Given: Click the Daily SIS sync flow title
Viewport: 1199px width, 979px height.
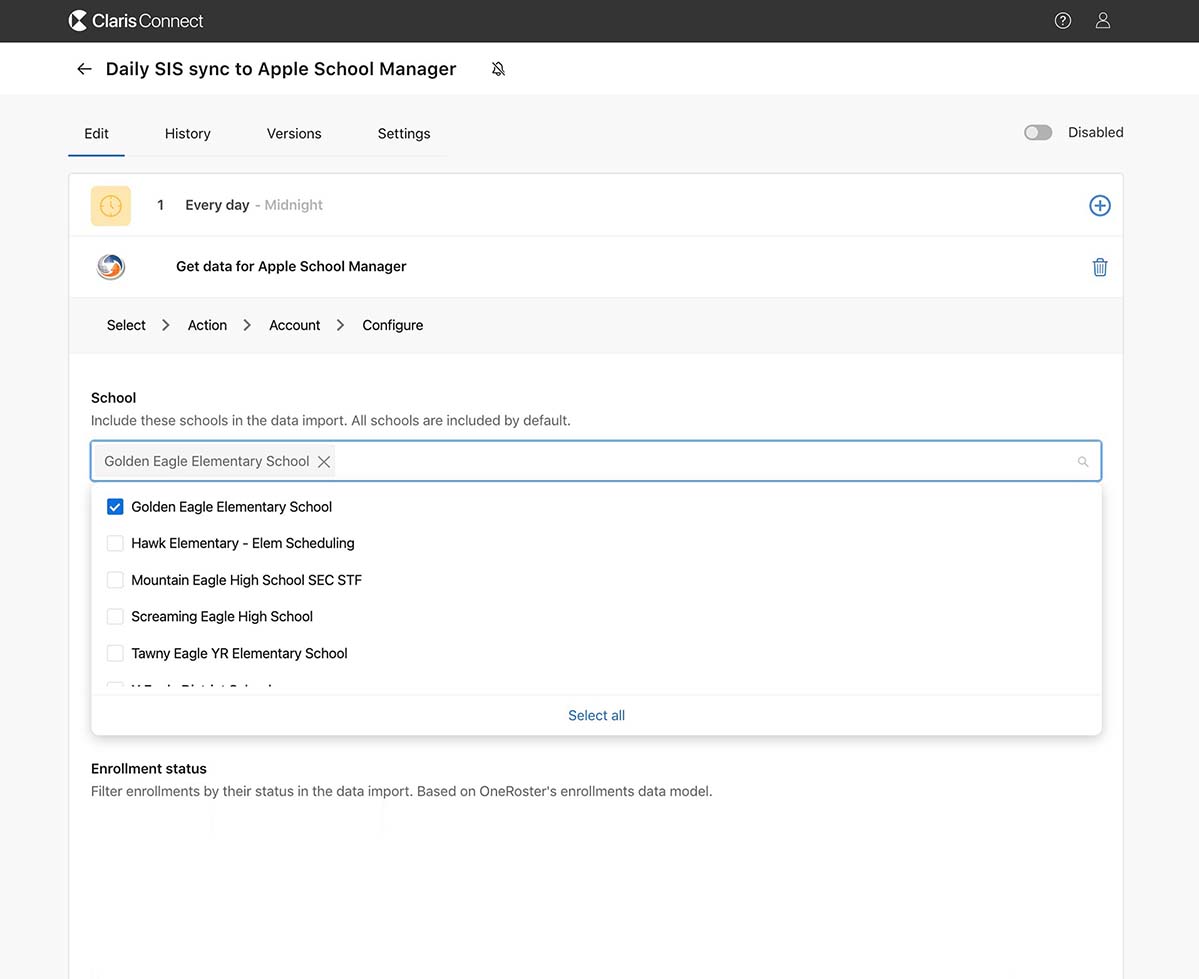Looking at the screenshot, I should click(x=281, y=69).
